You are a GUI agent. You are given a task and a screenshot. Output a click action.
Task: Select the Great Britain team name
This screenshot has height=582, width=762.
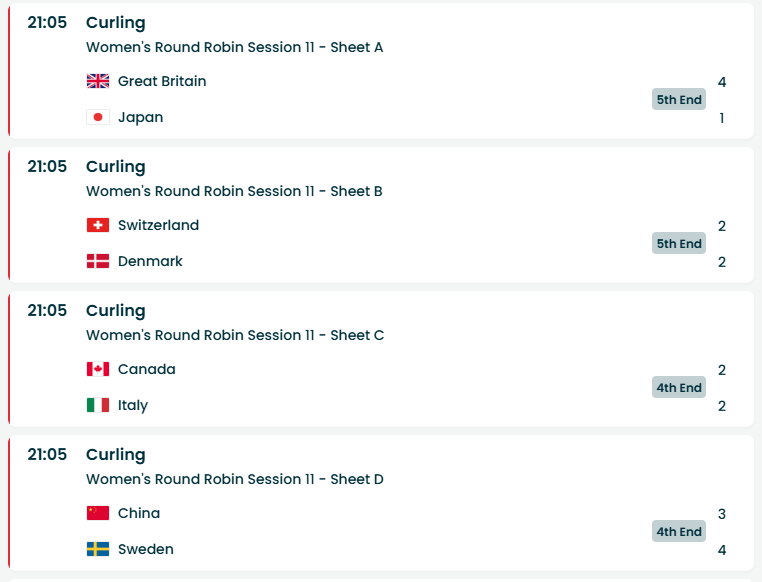(162, 81)
